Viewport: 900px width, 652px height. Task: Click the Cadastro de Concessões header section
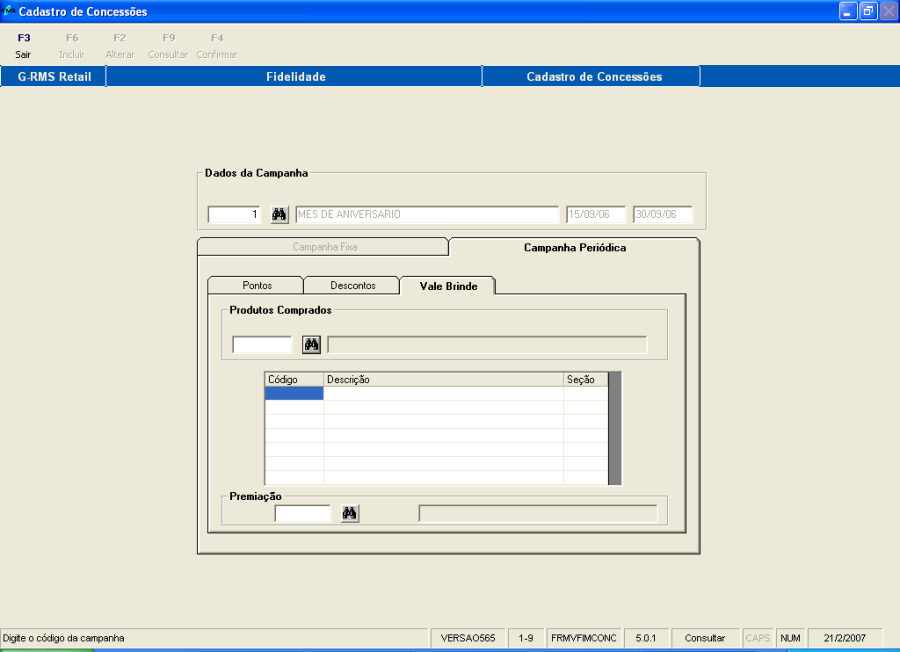pos(593,76)
